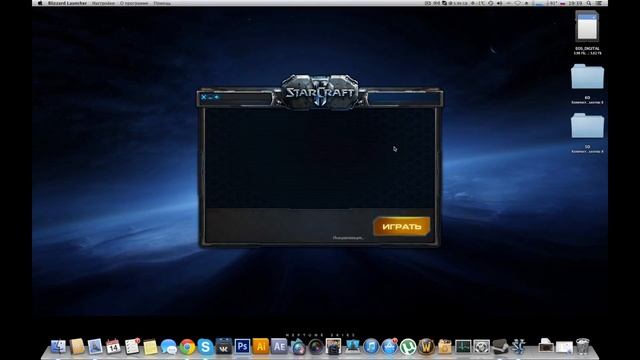Select the EOS_DIGITAL drive on desktop
The width and height of the screenshot is (640, 360).
pos(587,27)
